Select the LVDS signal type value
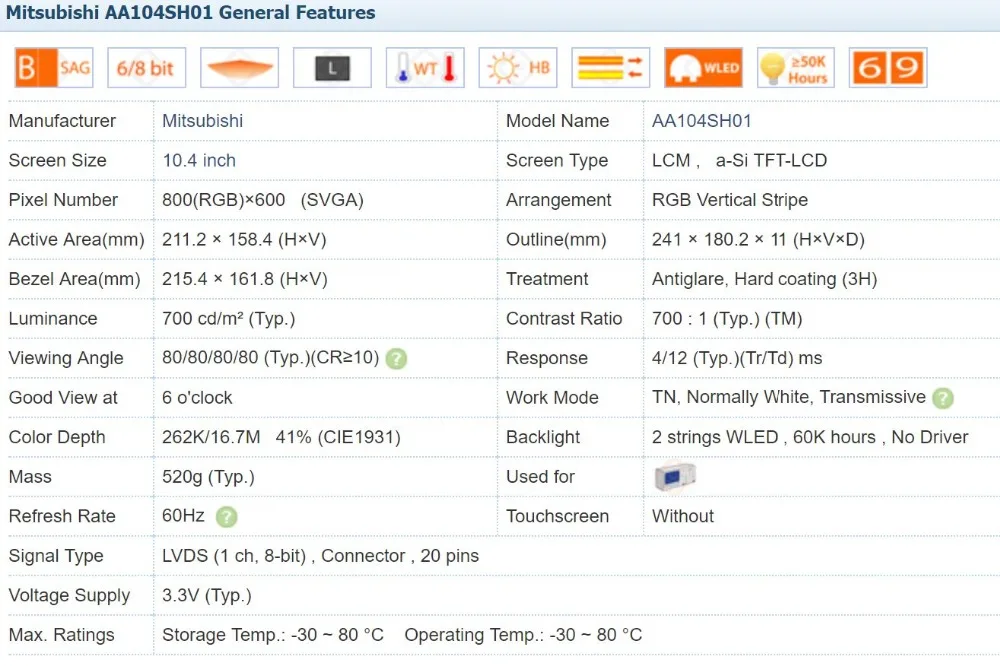This screenshot has height=666, width=1000. coord(320,556)
